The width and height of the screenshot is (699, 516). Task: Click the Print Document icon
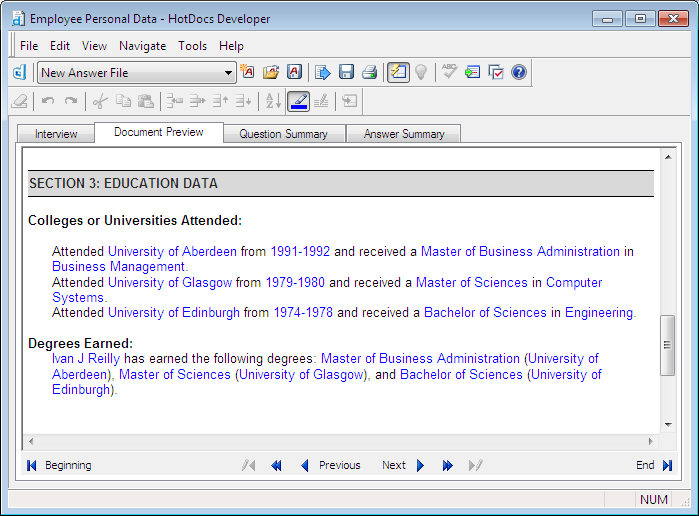click(370, 72)
